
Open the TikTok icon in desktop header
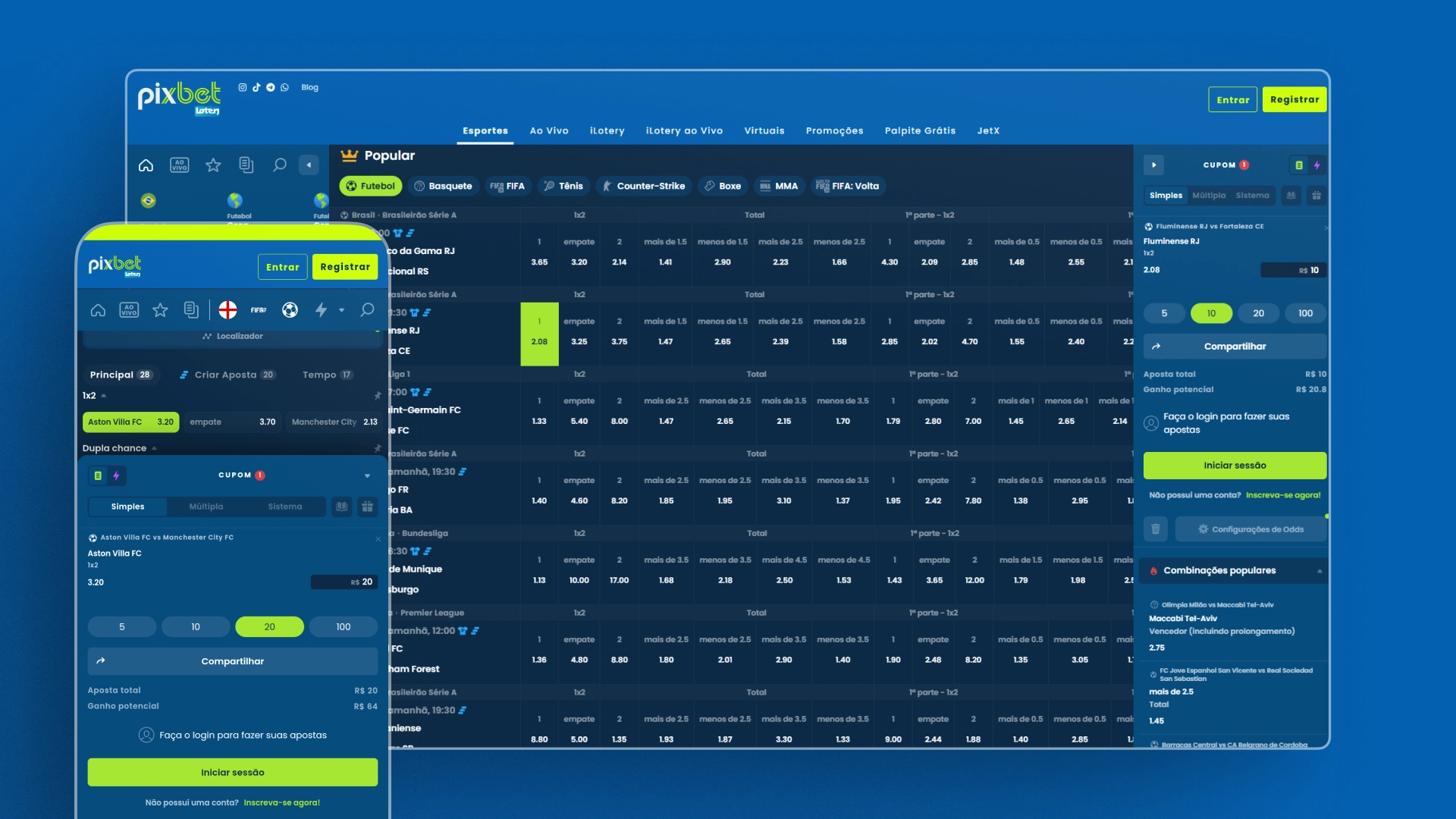click(x=256, y=87)
